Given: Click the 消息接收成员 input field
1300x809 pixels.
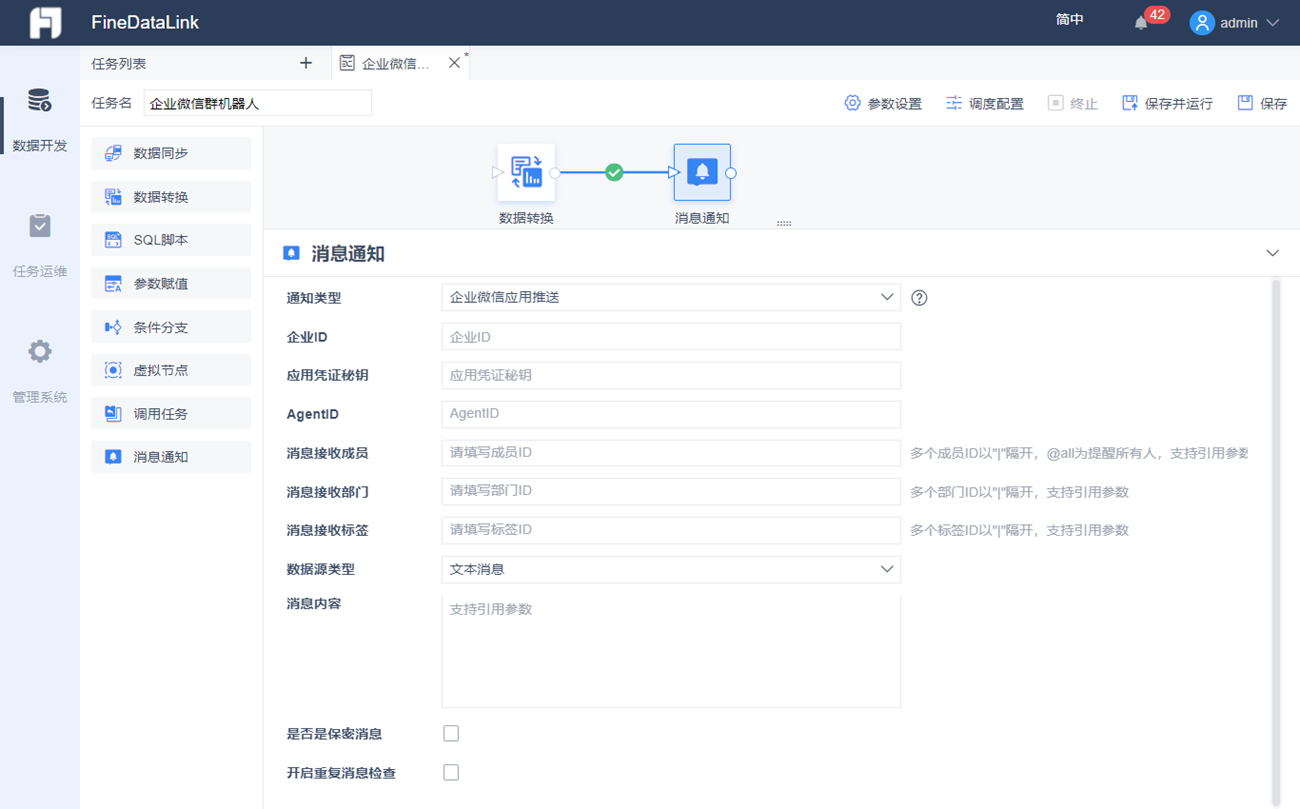Looking at the screenshot, I should [671, 453].
